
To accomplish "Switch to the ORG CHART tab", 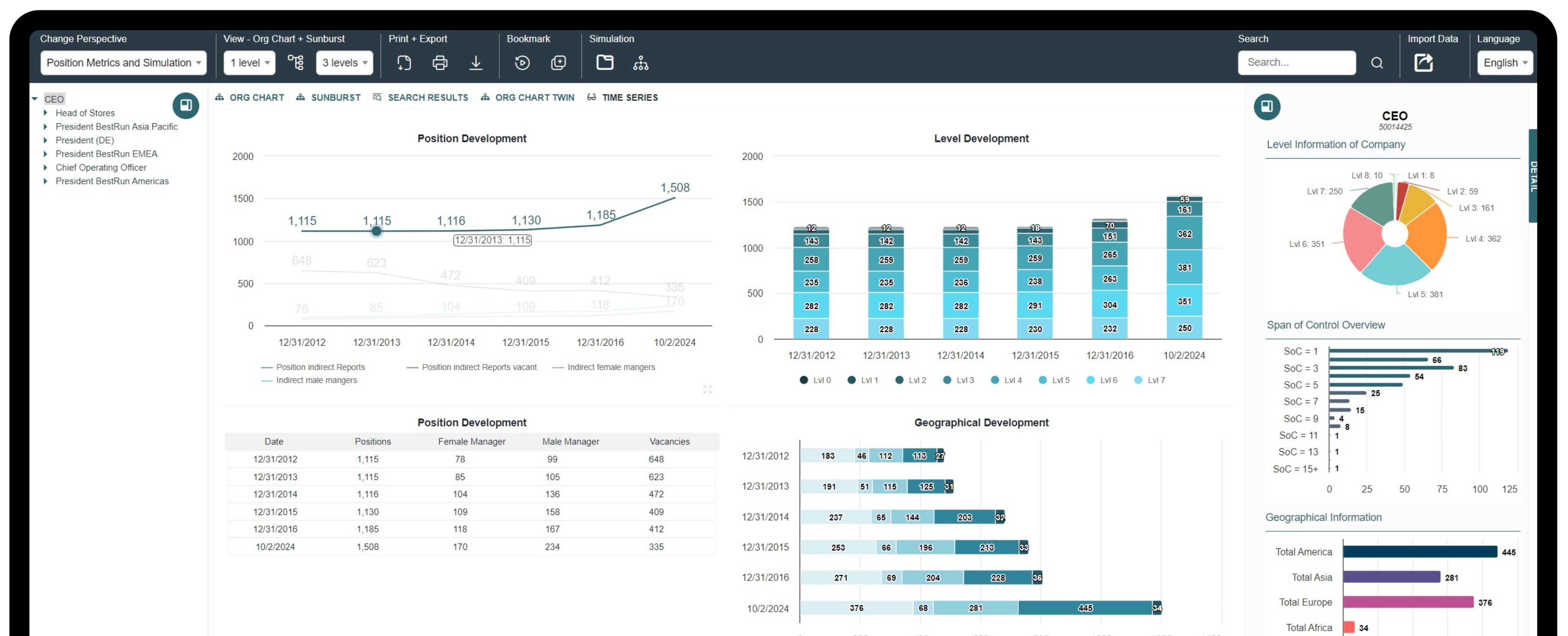I will click(250, 97).
